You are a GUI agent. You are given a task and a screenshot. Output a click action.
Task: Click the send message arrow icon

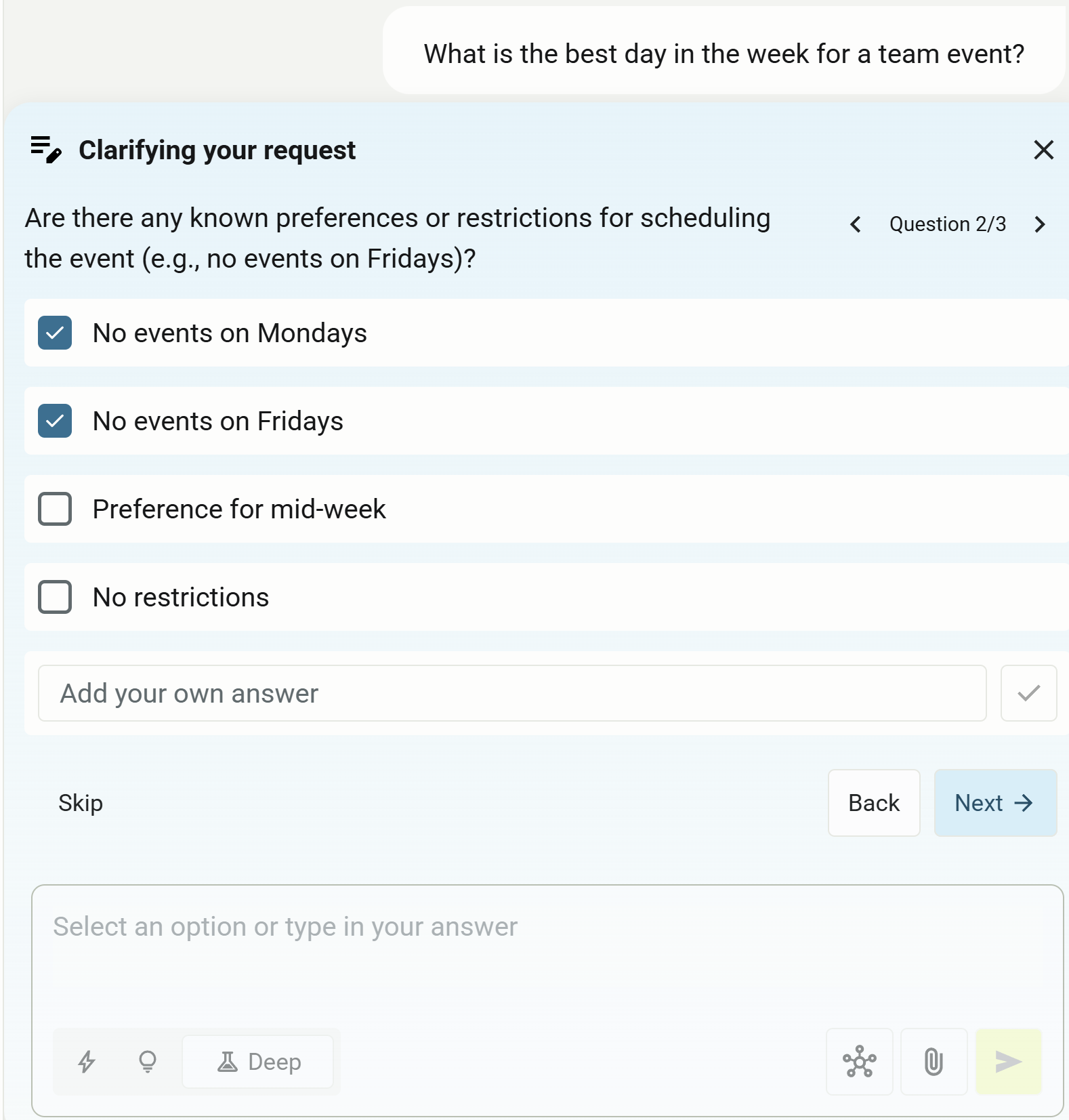pyautogui.click(x=1008, y=1062)
